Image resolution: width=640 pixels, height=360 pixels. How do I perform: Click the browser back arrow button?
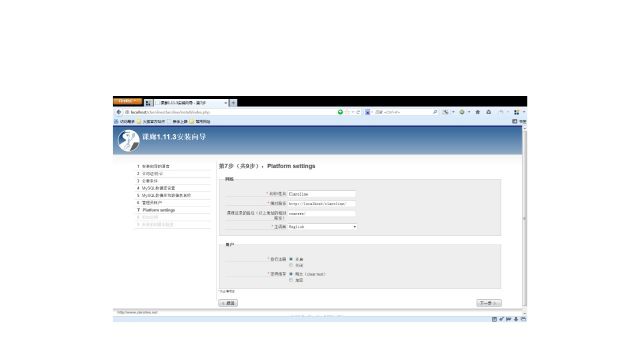click(119, 112)
